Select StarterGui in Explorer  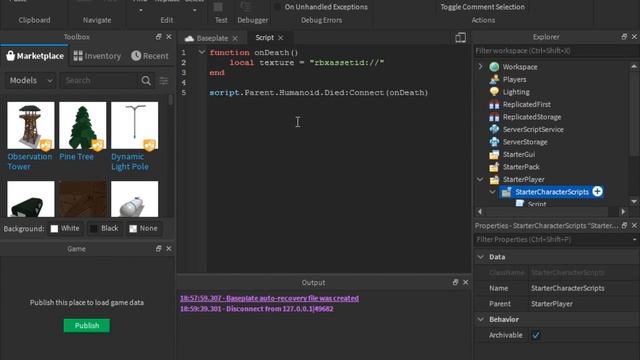click(519, 154)
